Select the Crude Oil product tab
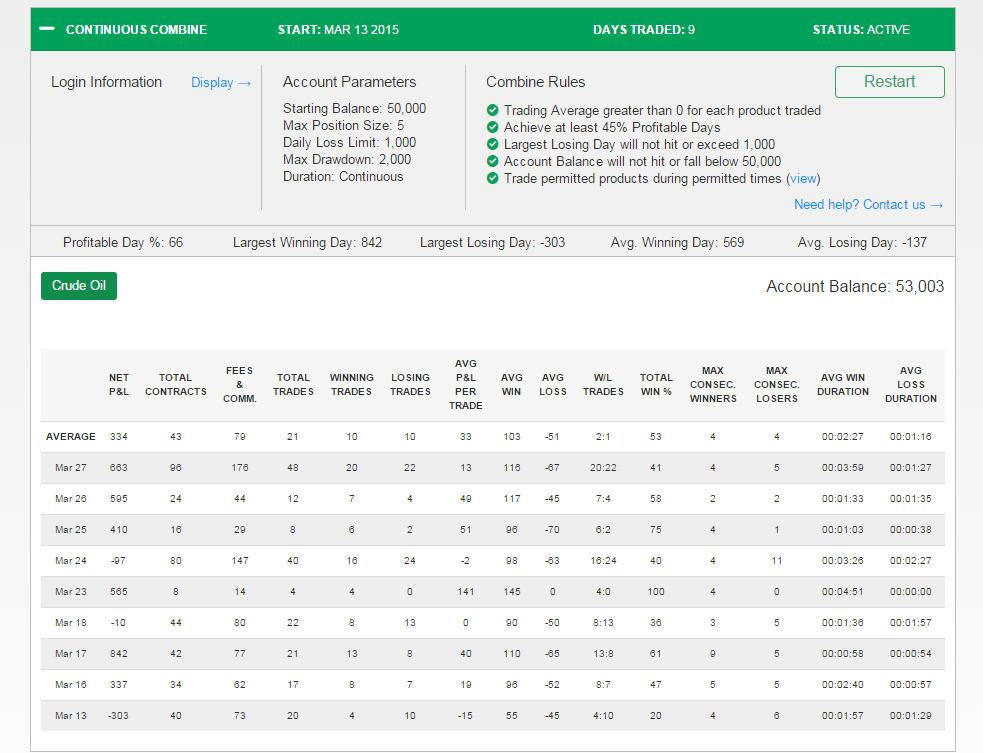Image resolution: width=983 pixels, height=753 pixels. [x=79, y=286]
